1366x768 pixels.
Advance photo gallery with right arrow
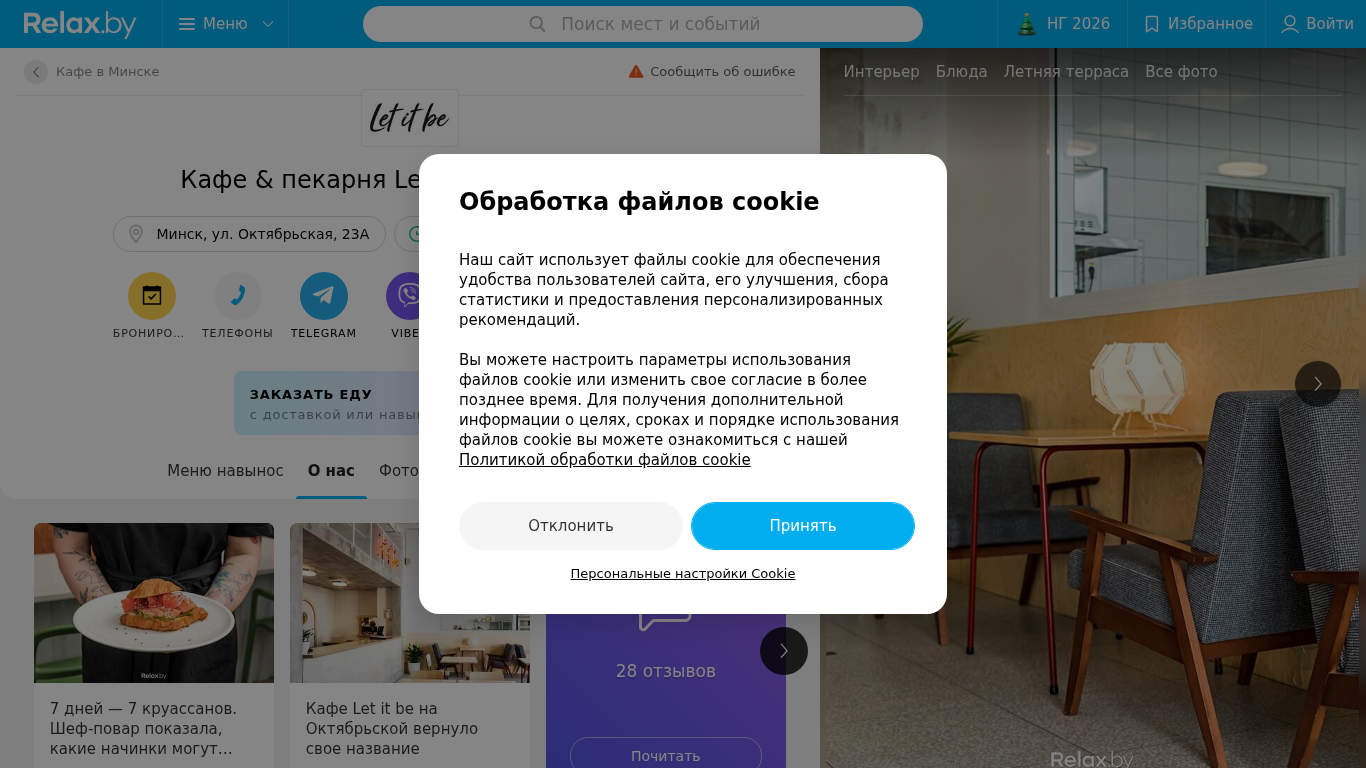1318,384
